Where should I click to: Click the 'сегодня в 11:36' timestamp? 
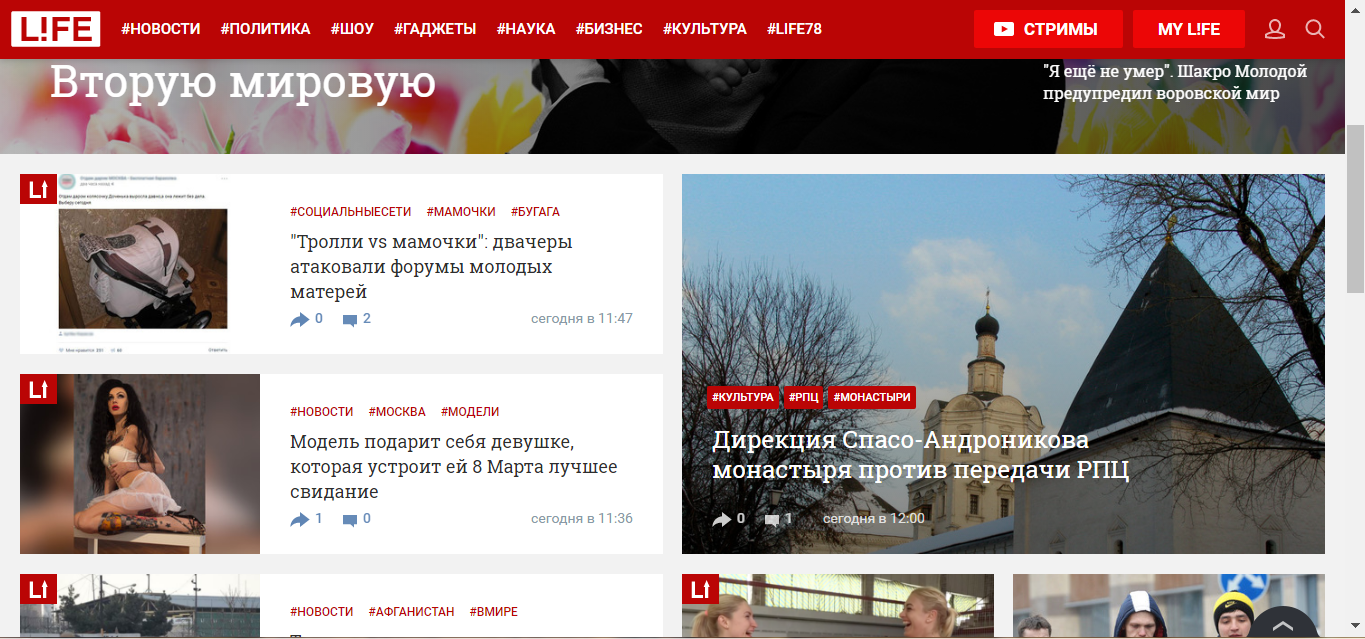tap(582, 519)
